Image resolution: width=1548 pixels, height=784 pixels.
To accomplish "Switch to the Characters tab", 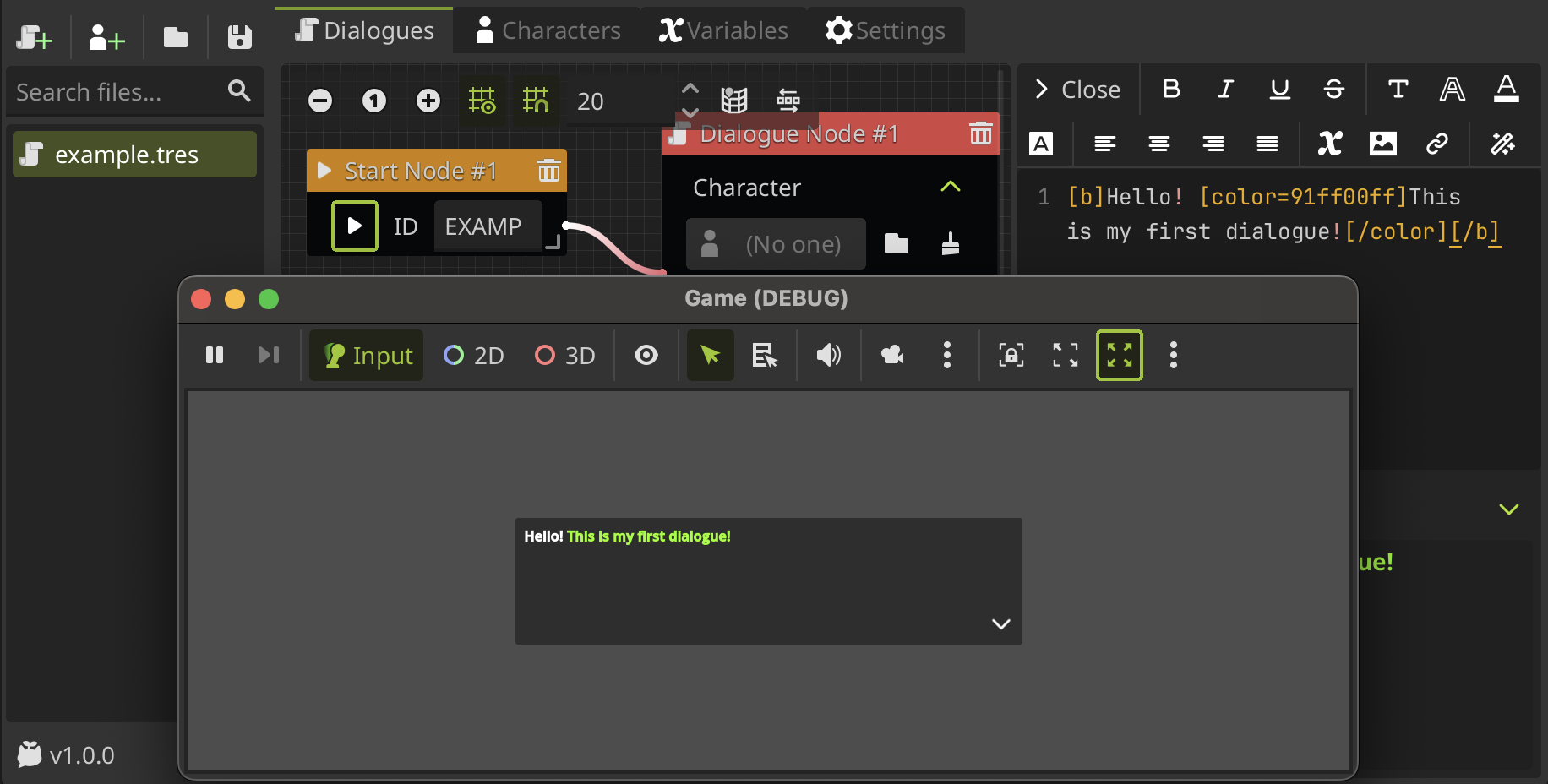I will 548,30.
